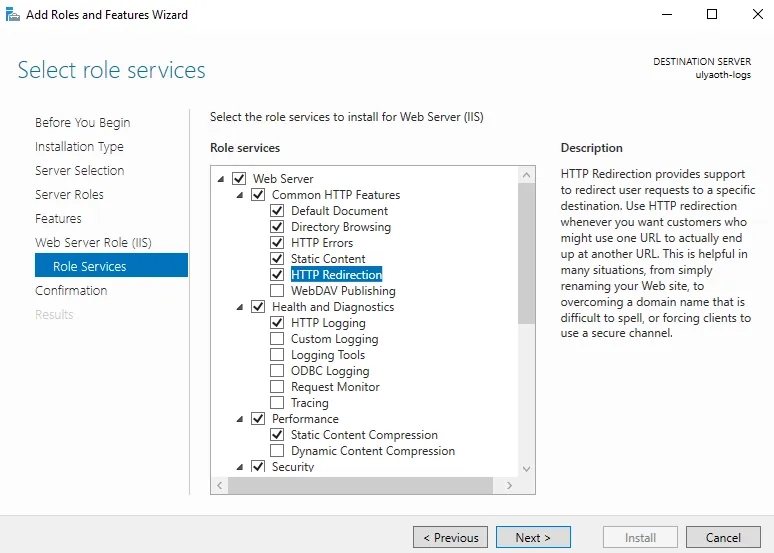Click the wizard icon in title bar
This screenshot has width=774, height=553.
(11, 15)
